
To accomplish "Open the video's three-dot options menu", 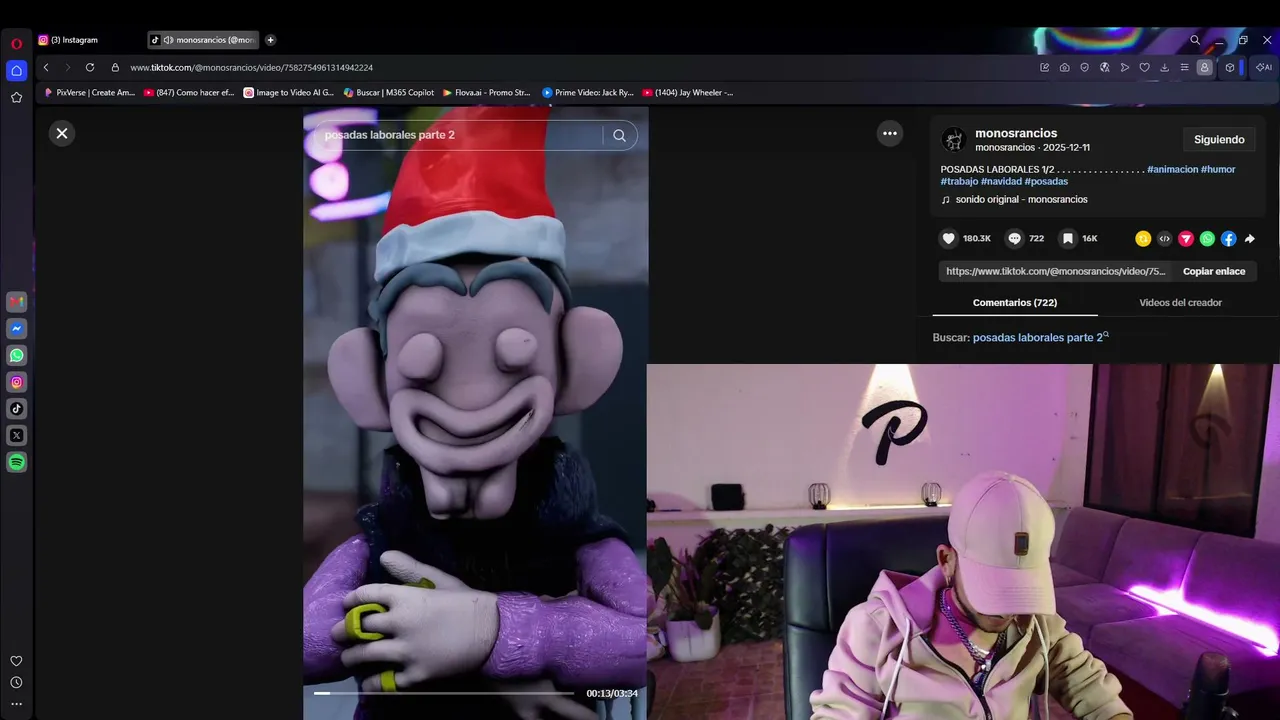I will point(890,133).
